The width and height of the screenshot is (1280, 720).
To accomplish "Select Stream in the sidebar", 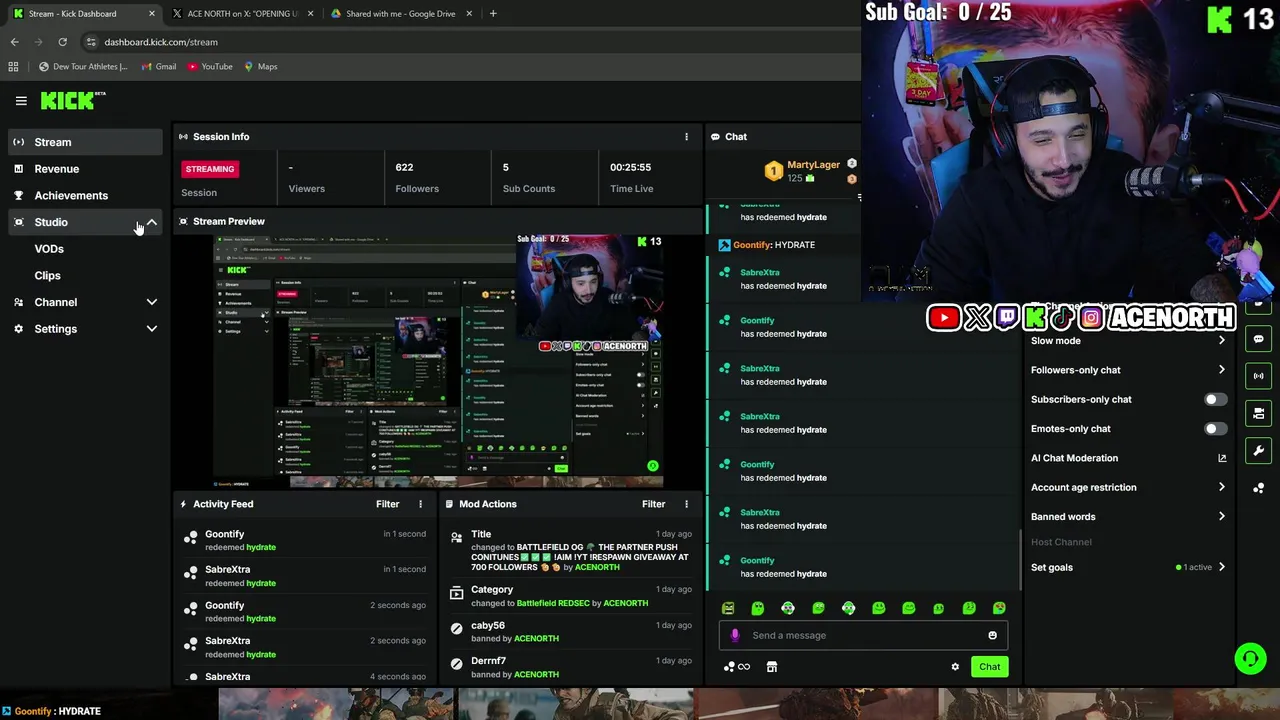I will coord(83,142).
